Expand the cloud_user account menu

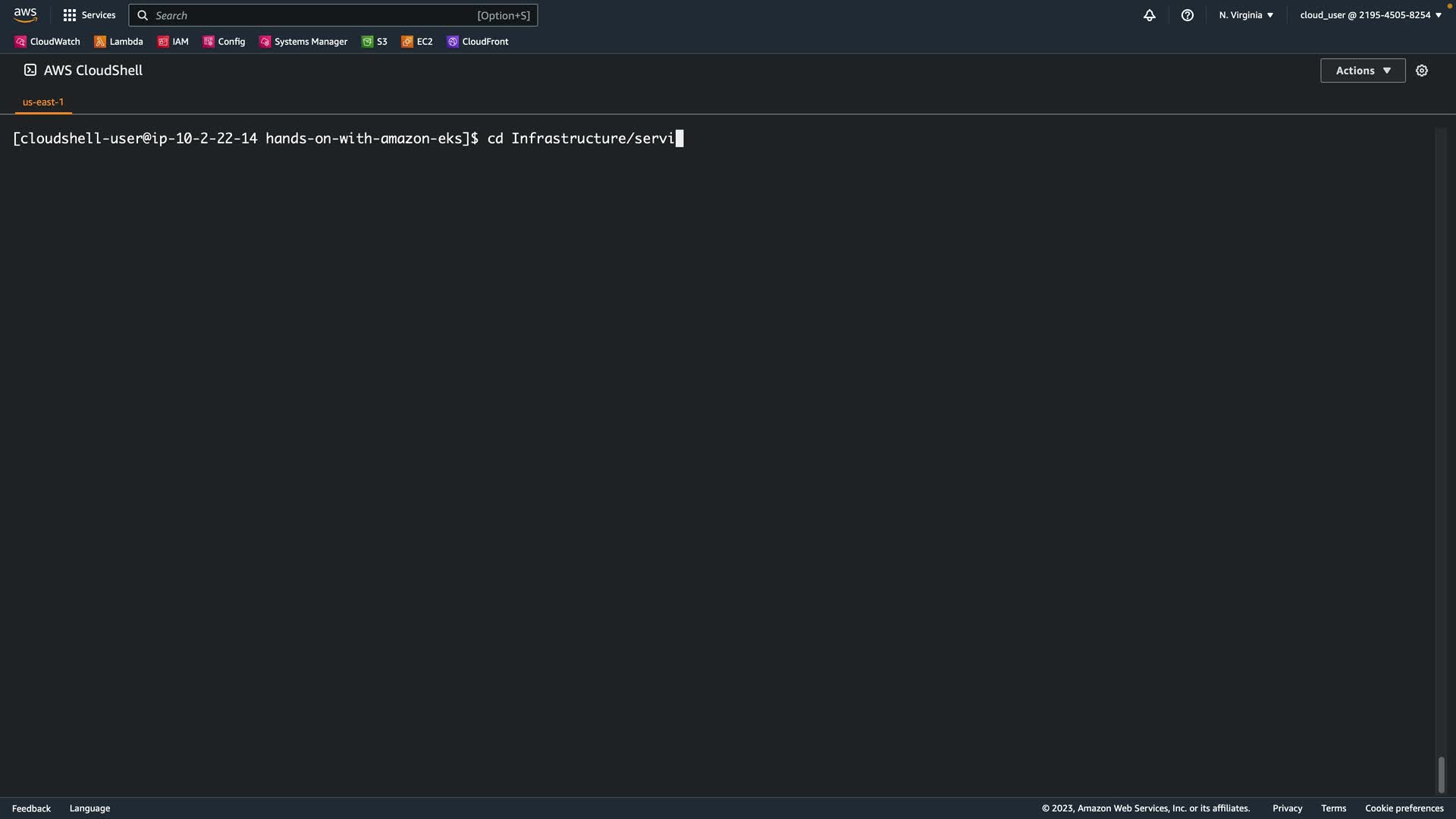click(x=1370, y=15)
